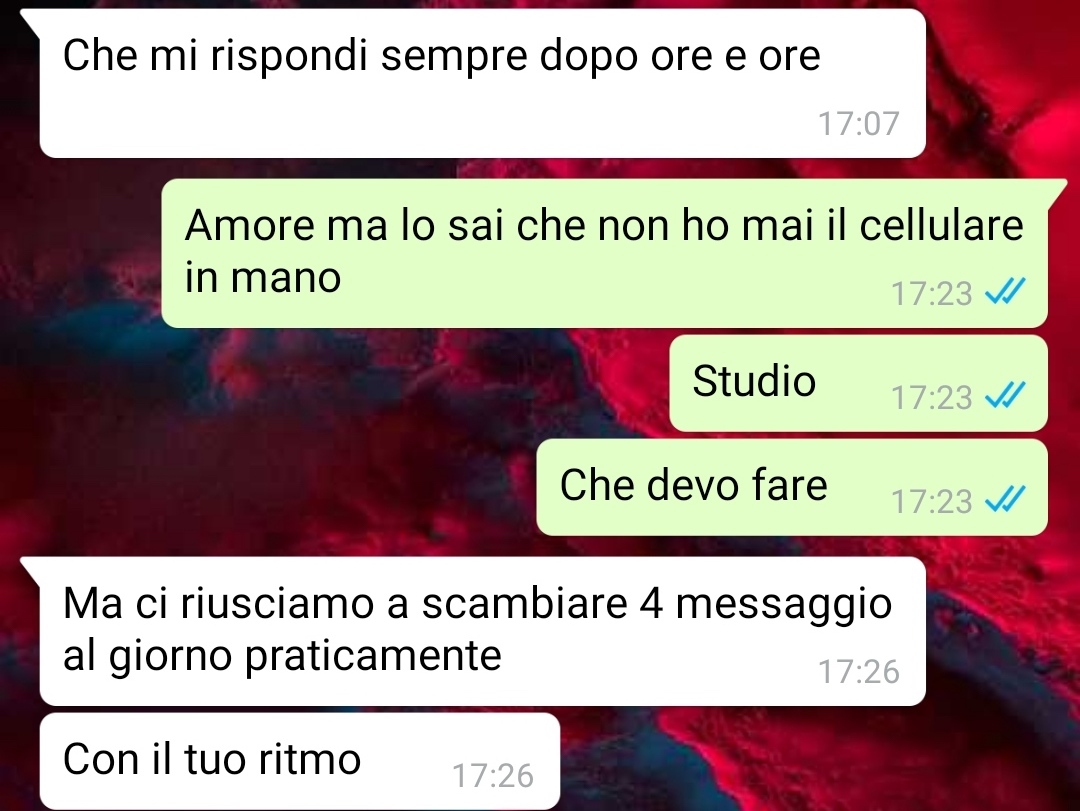This screenshot has width=1080, height=811.
Task: Click 17:23 timestamp in 'in mano' message
Action: (x=931, y=294)
